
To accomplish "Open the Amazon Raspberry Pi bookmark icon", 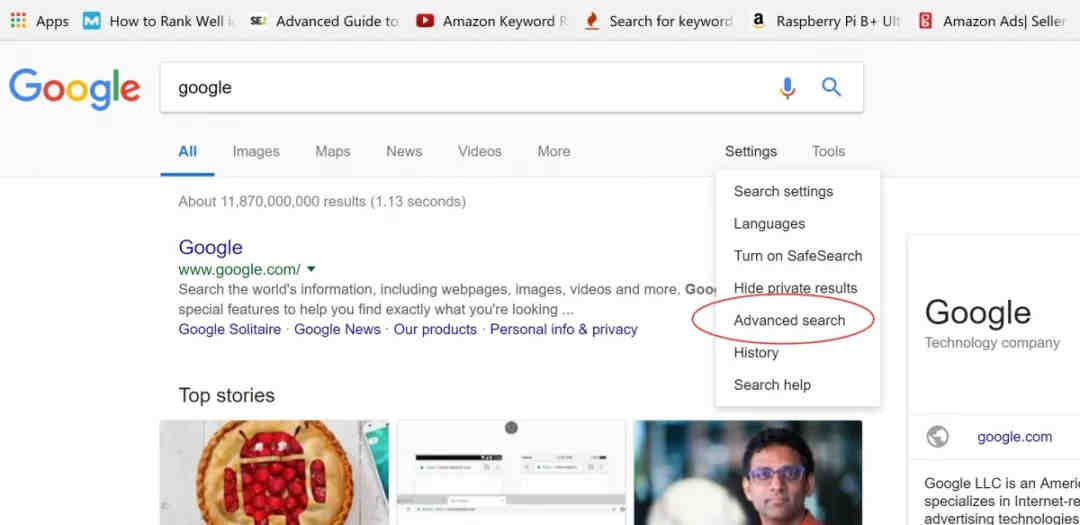I will 758,21.
